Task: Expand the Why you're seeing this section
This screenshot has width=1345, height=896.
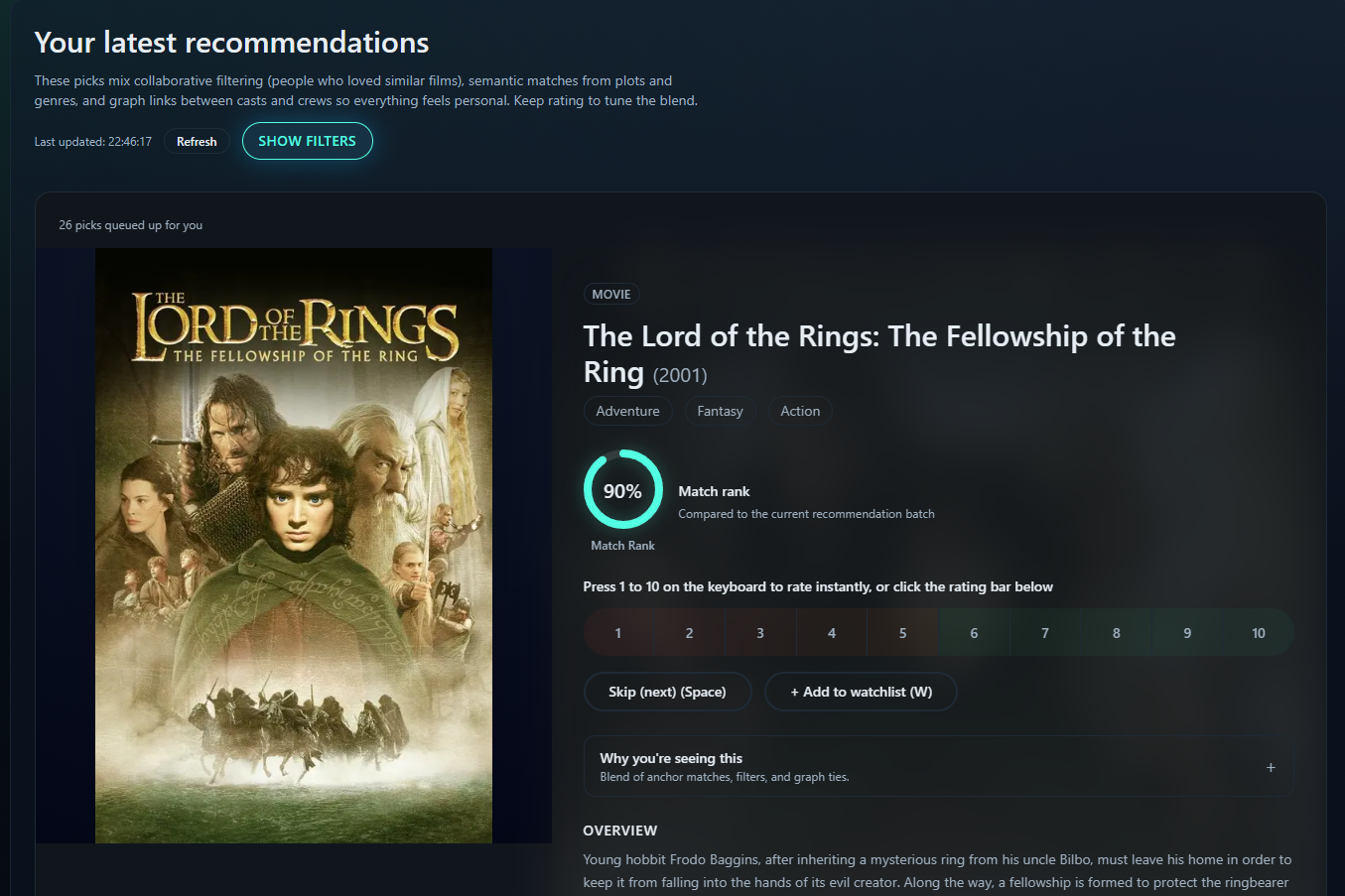Action: pos(1271,766)
